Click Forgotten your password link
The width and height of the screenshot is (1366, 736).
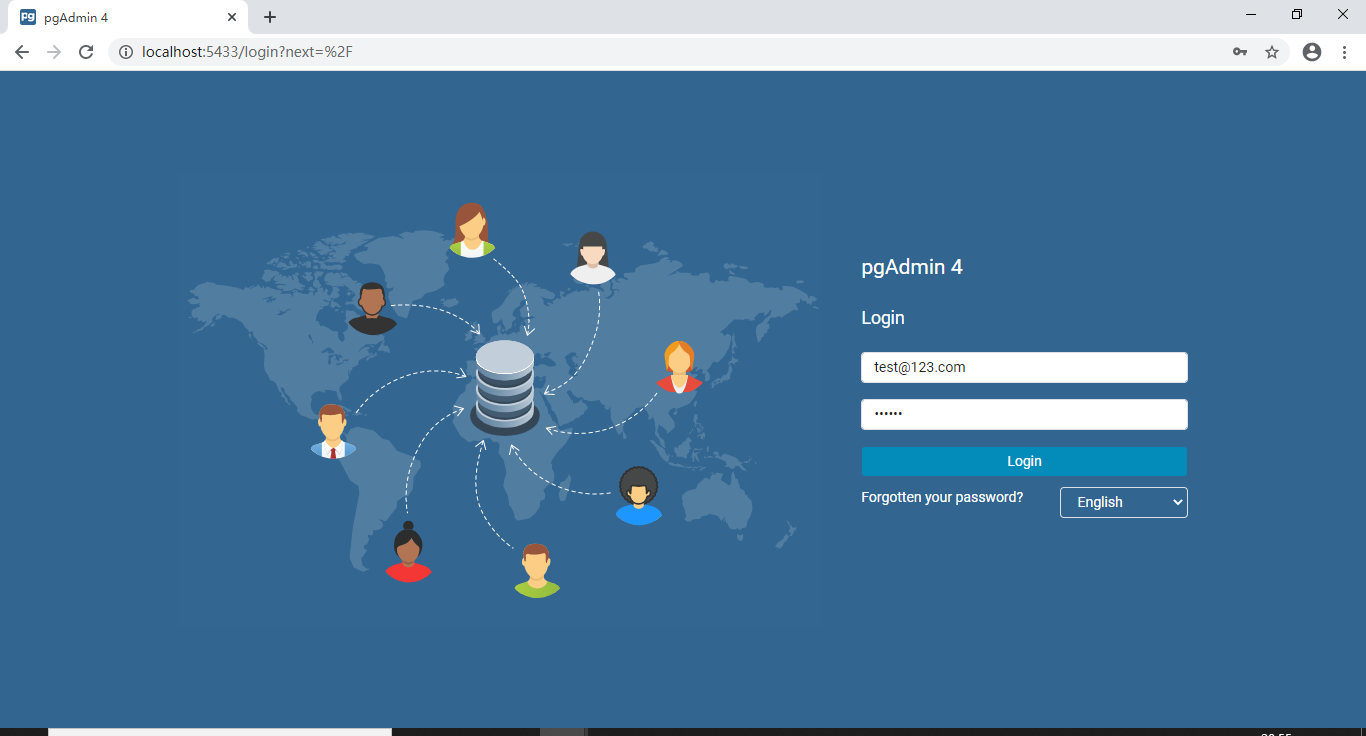[x=942, y=497]
